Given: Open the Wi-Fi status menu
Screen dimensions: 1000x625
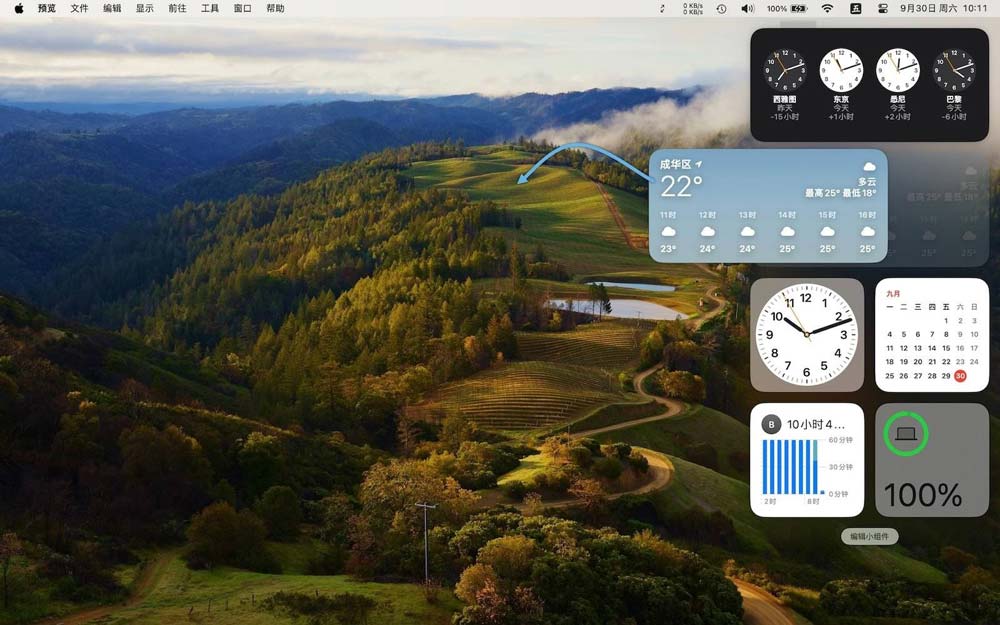Looking at the screenshot, I should 827,8.
